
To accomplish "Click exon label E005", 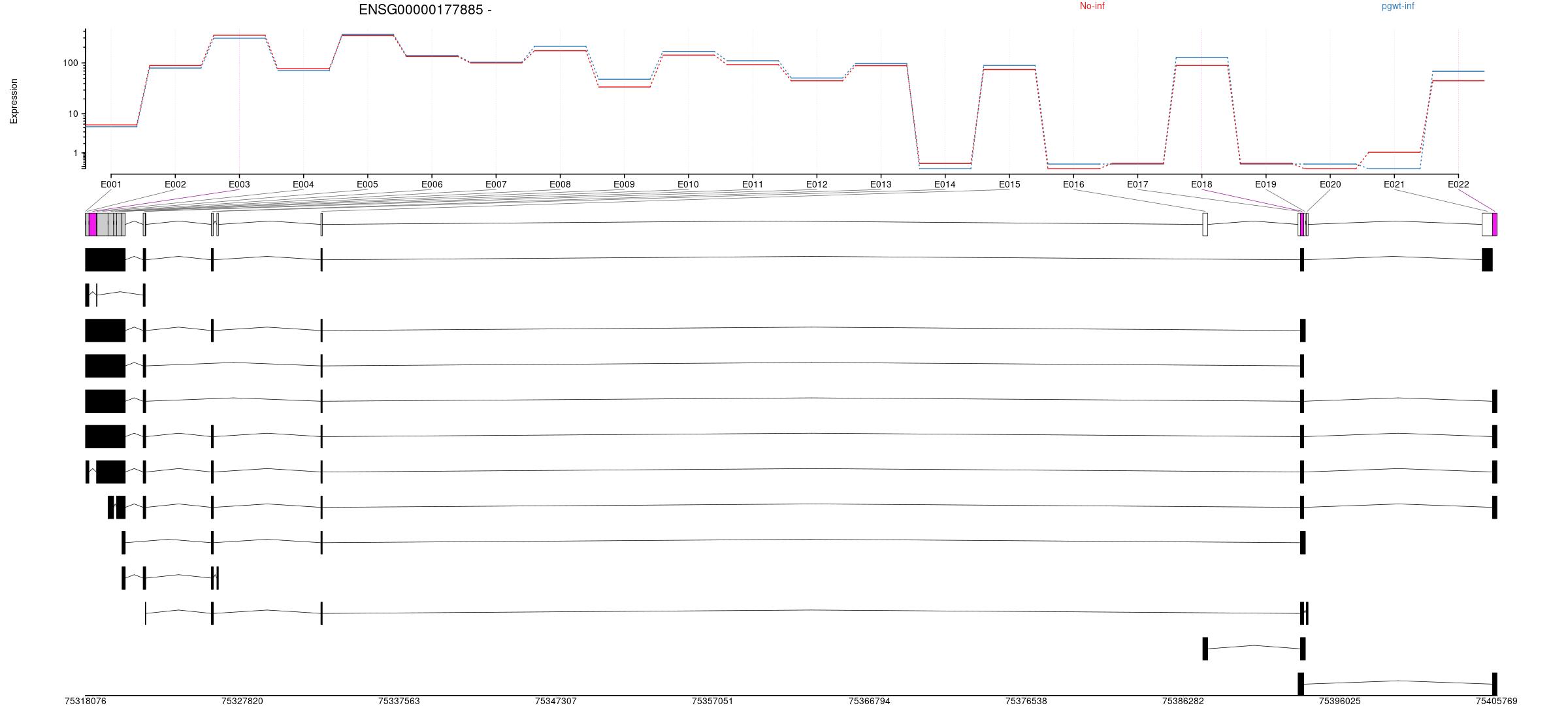I will point(368,184).
